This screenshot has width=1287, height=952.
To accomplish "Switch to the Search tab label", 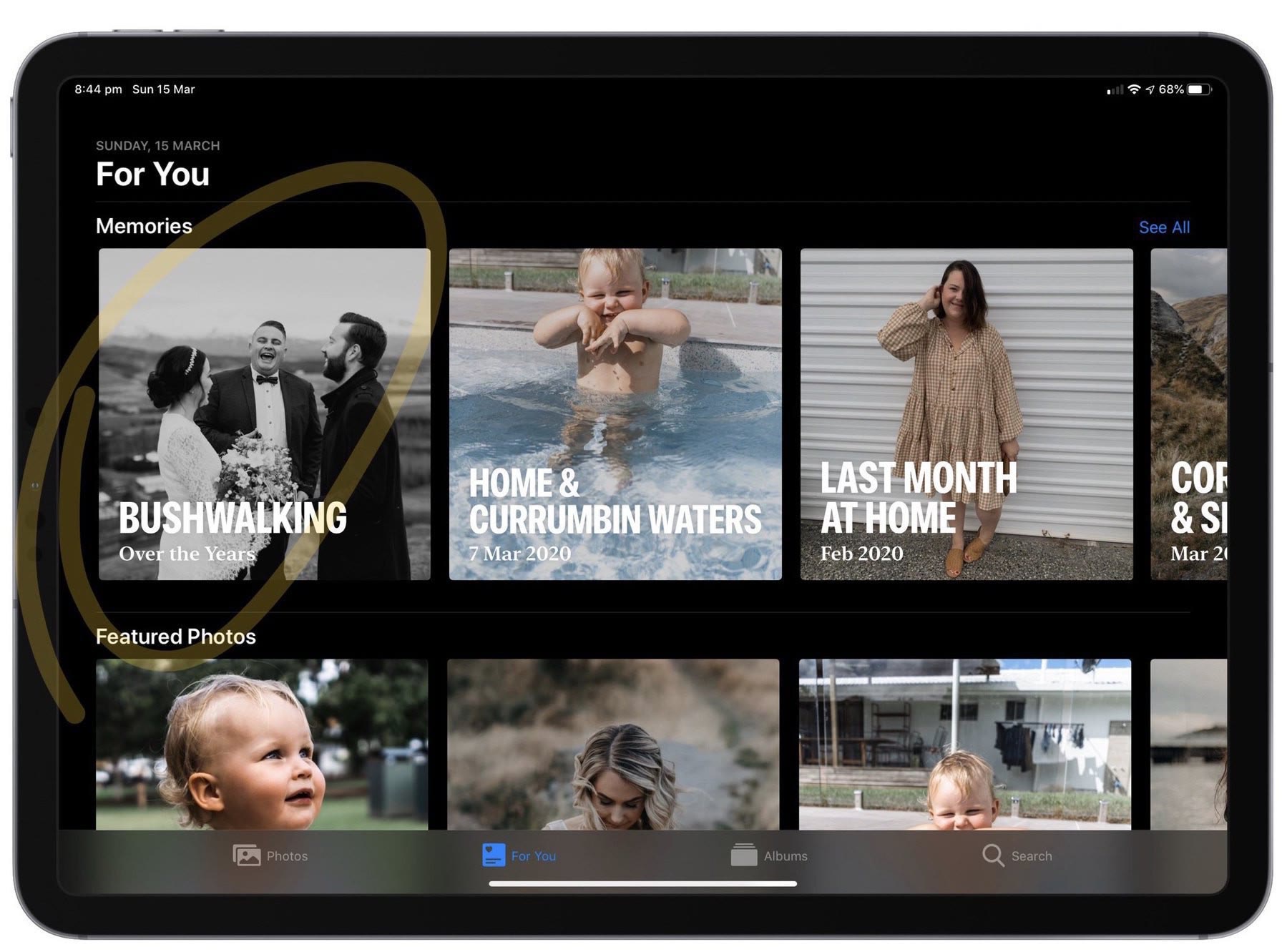I will [x=1031, y=856].
